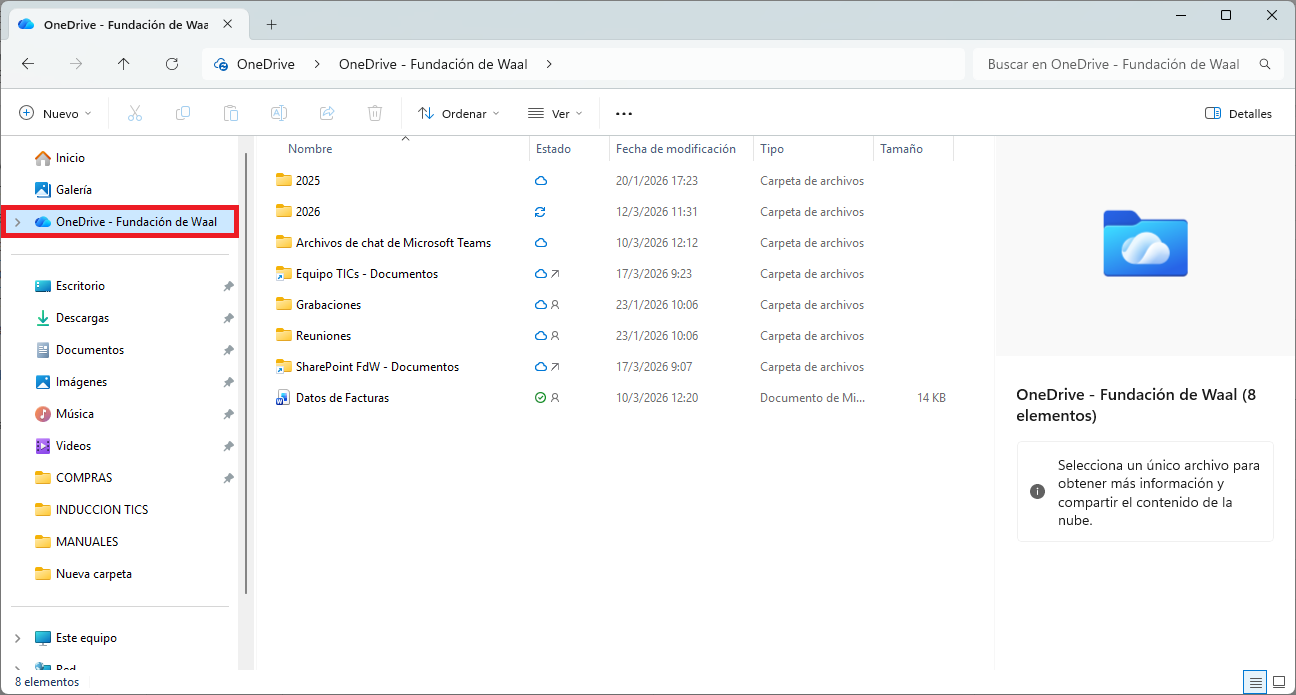
Task: Unpin COMPRAS using its pin icon
Action: [228, 478]
